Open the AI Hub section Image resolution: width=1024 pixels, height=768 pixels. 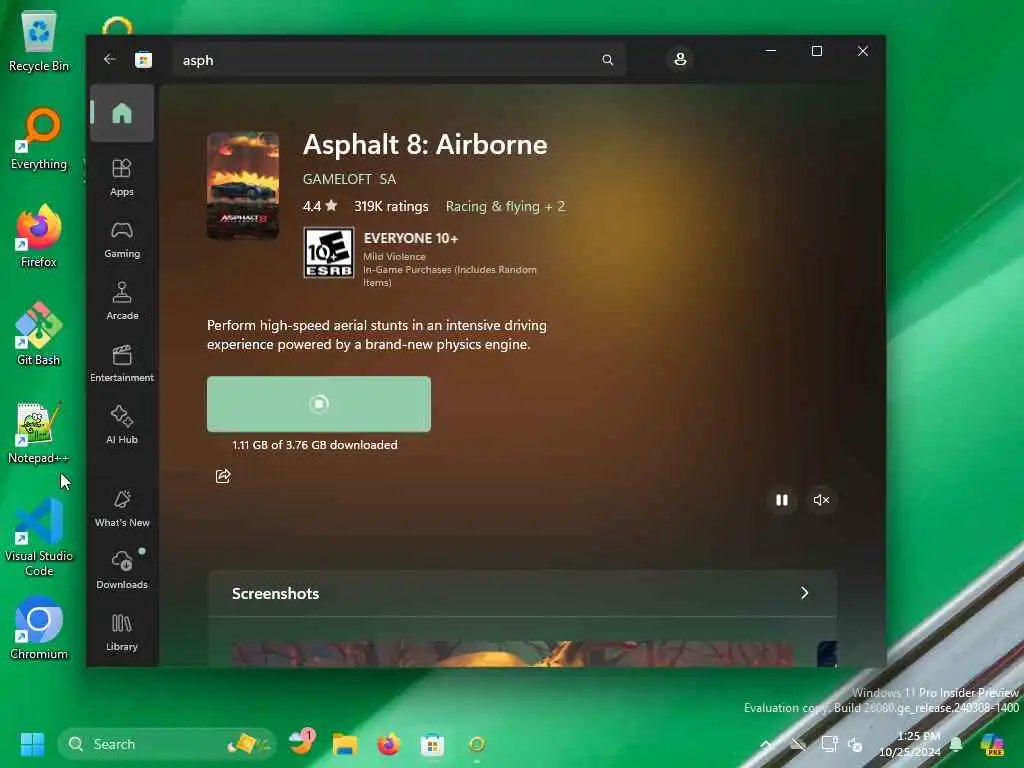tap(122, 425)
